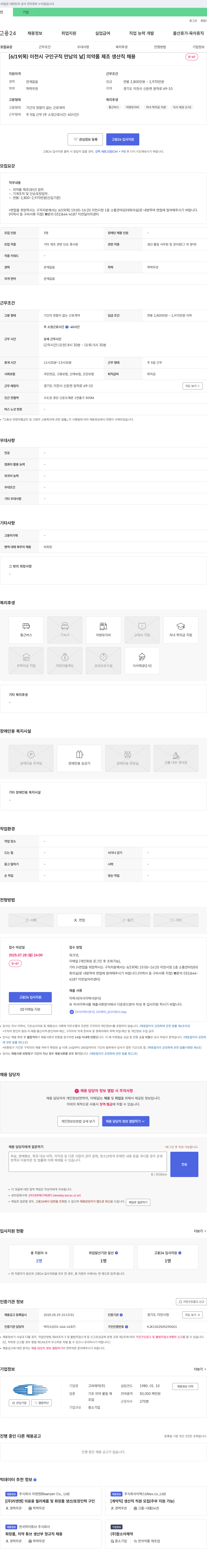The image size is (207, 1568).
Task: Jump to the 근무조건 section tab
Action: [x=44, y=47]
